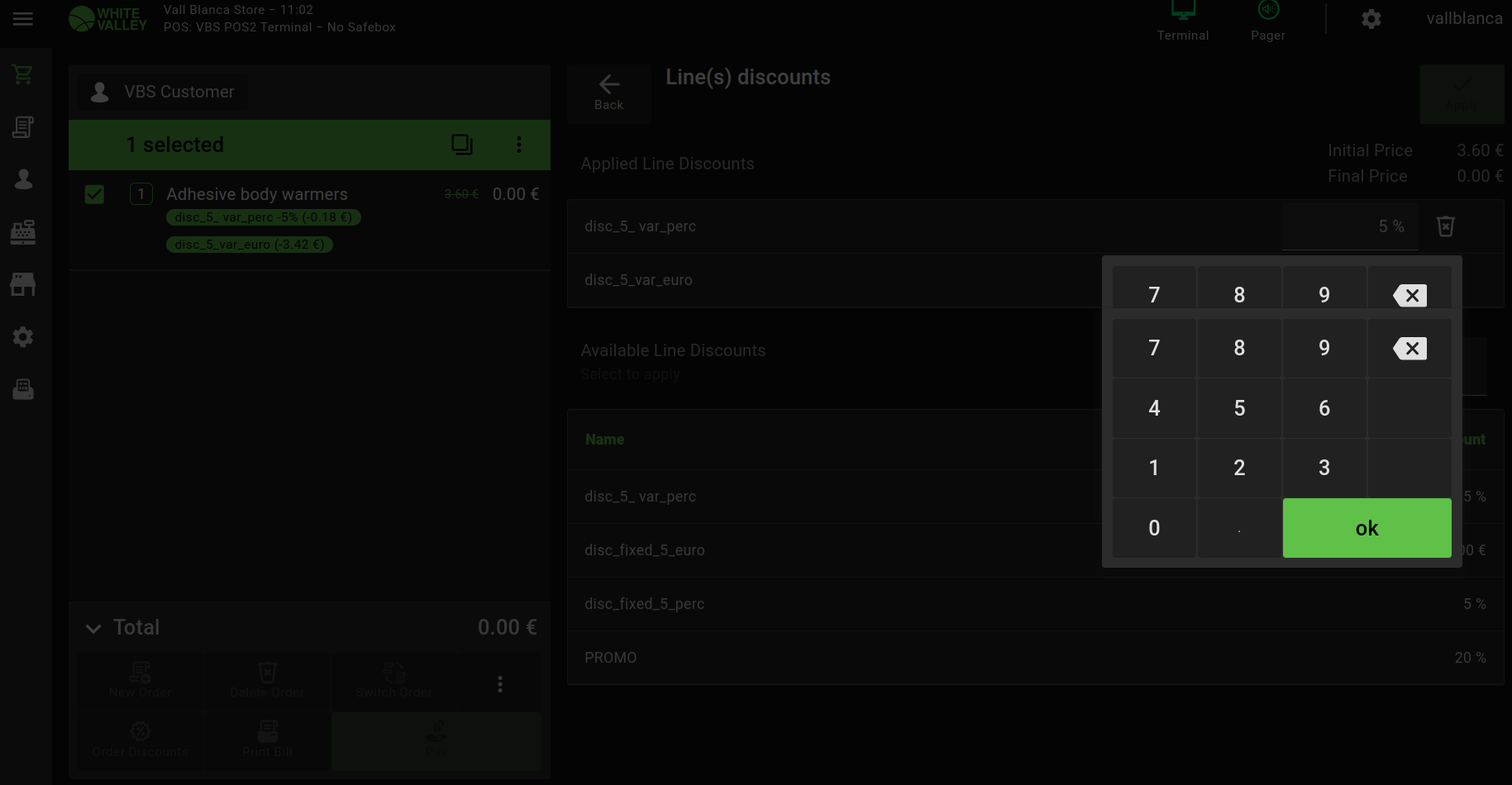Screen dimensions: 1512x785
Task: Click the Terminal monitor icon
Action: point(1183,12)
